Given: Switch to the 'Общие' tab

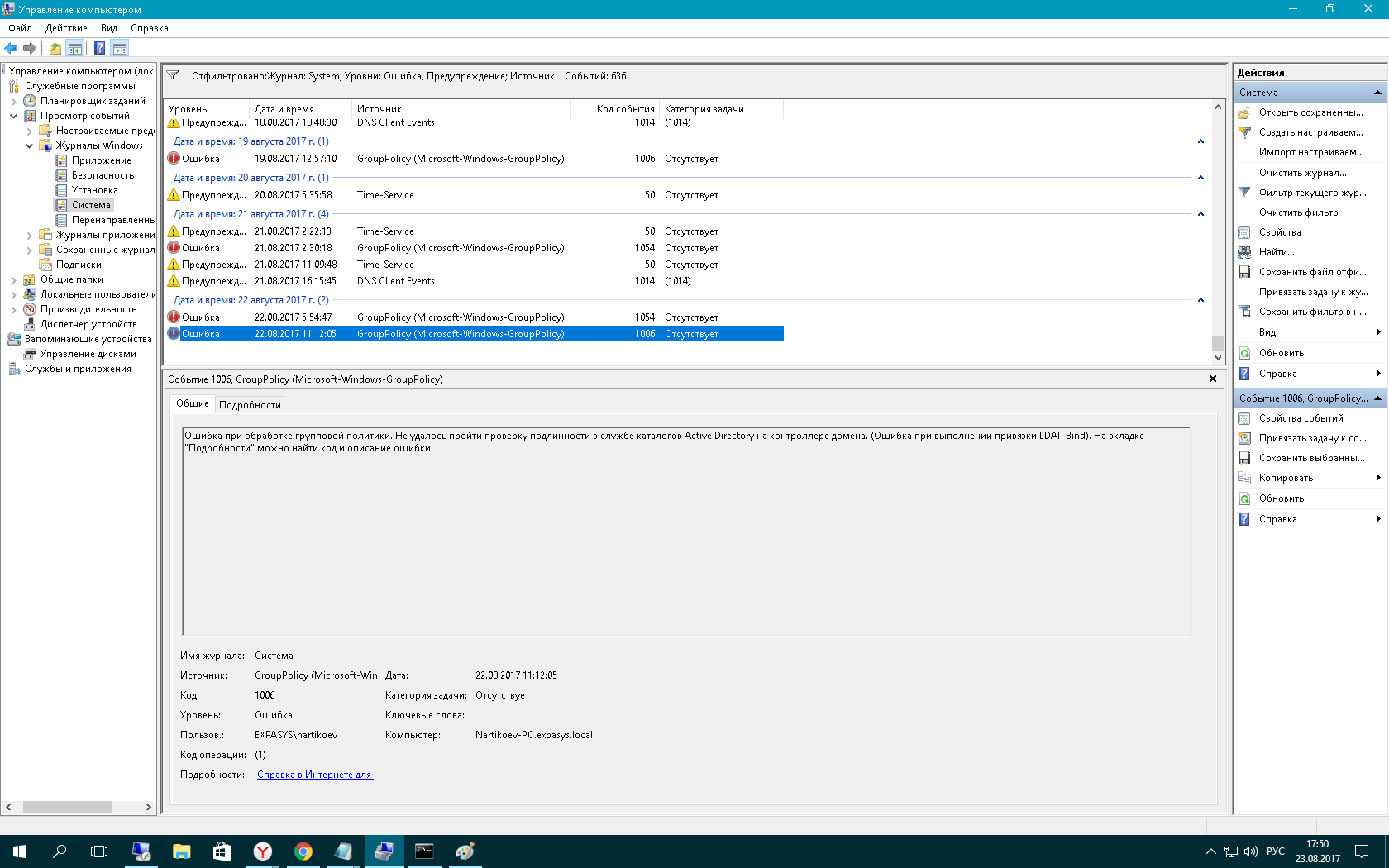Looking at the screenshot, I should click(x=193, y=403).
